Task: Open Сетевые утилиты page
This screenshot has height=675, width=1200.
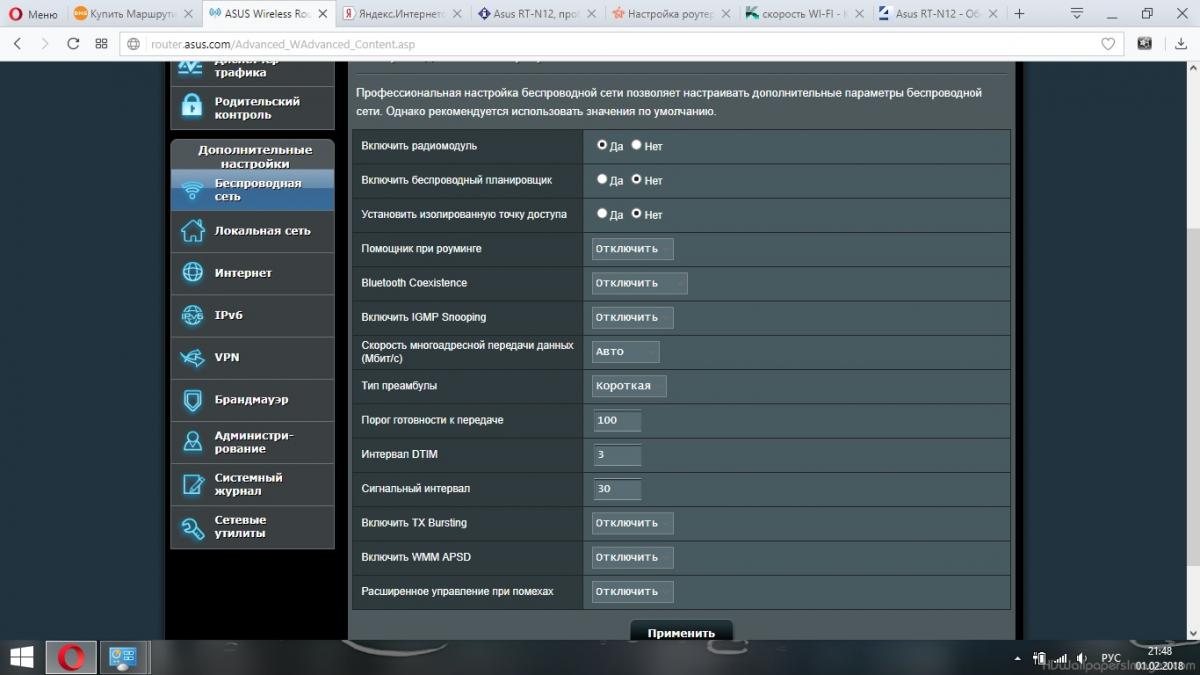Action: coord(252,527)
